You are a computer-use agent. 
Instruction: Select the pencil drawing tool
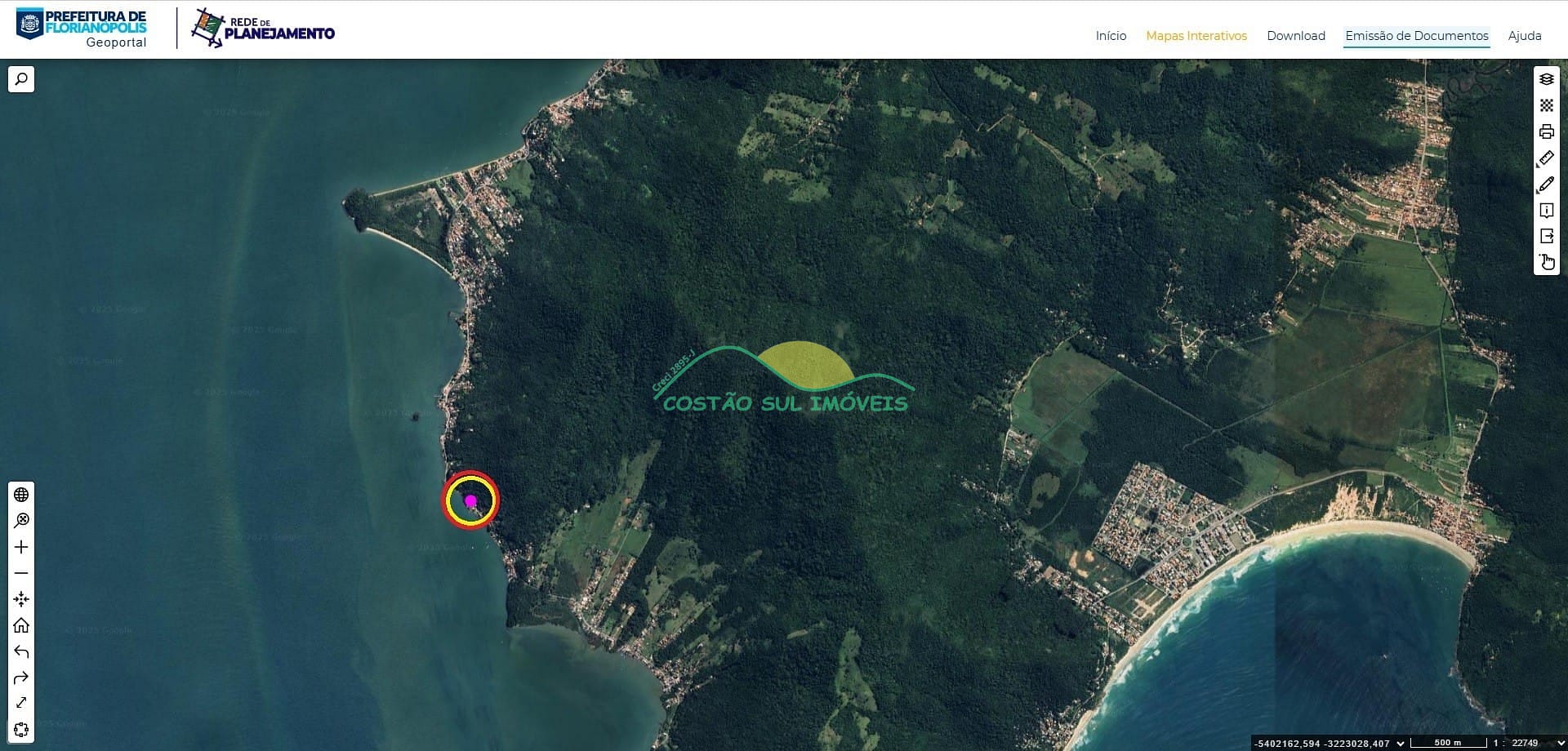pos(1546,184)
